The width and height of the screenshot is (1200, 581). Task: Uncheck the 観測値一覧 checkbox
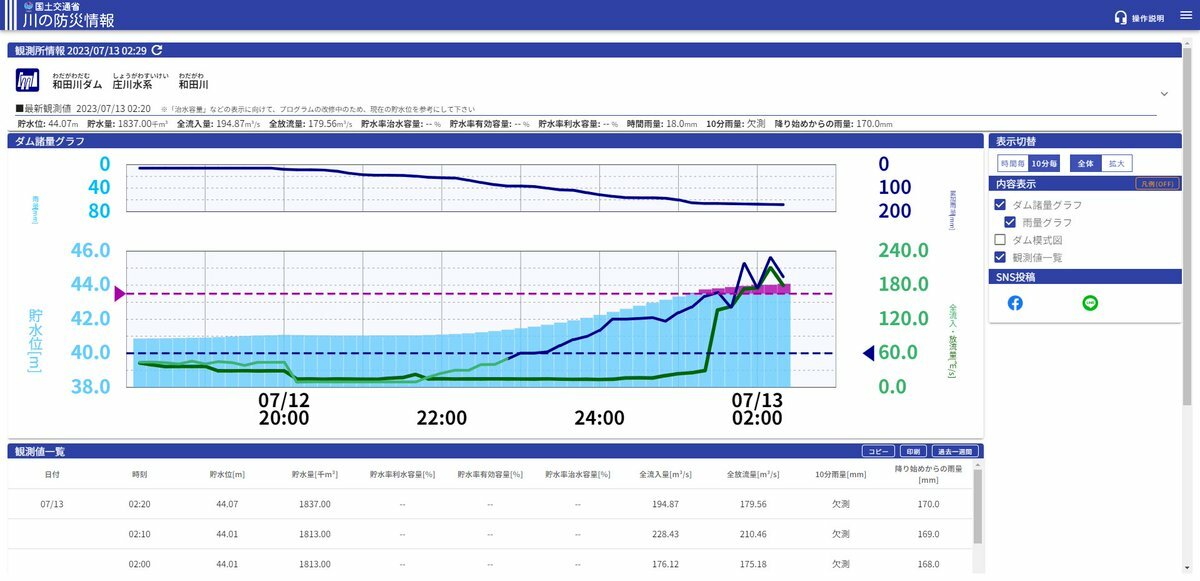point(1001,257)
